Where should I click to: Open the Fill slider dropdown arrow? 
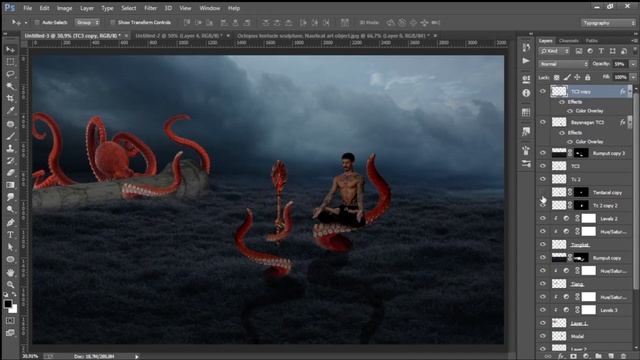coord(633,77)
